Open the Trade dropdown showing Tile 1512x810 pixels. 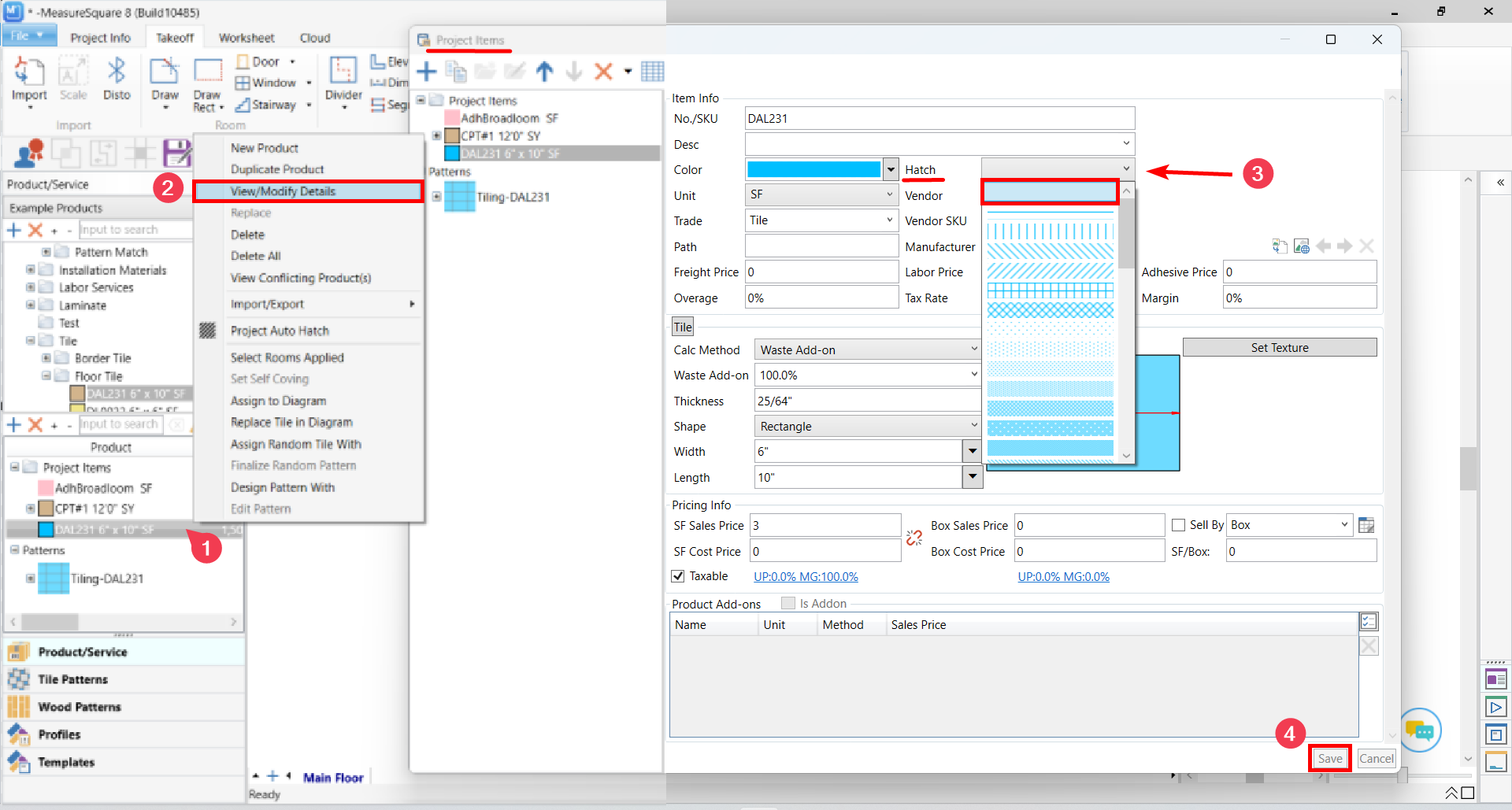[x=821, y=220]
